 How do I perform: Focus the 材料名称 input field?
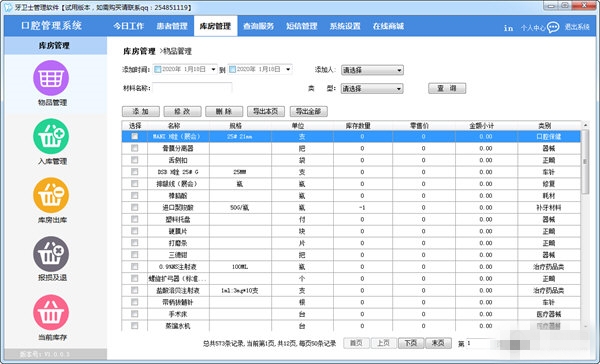point(192,88)
